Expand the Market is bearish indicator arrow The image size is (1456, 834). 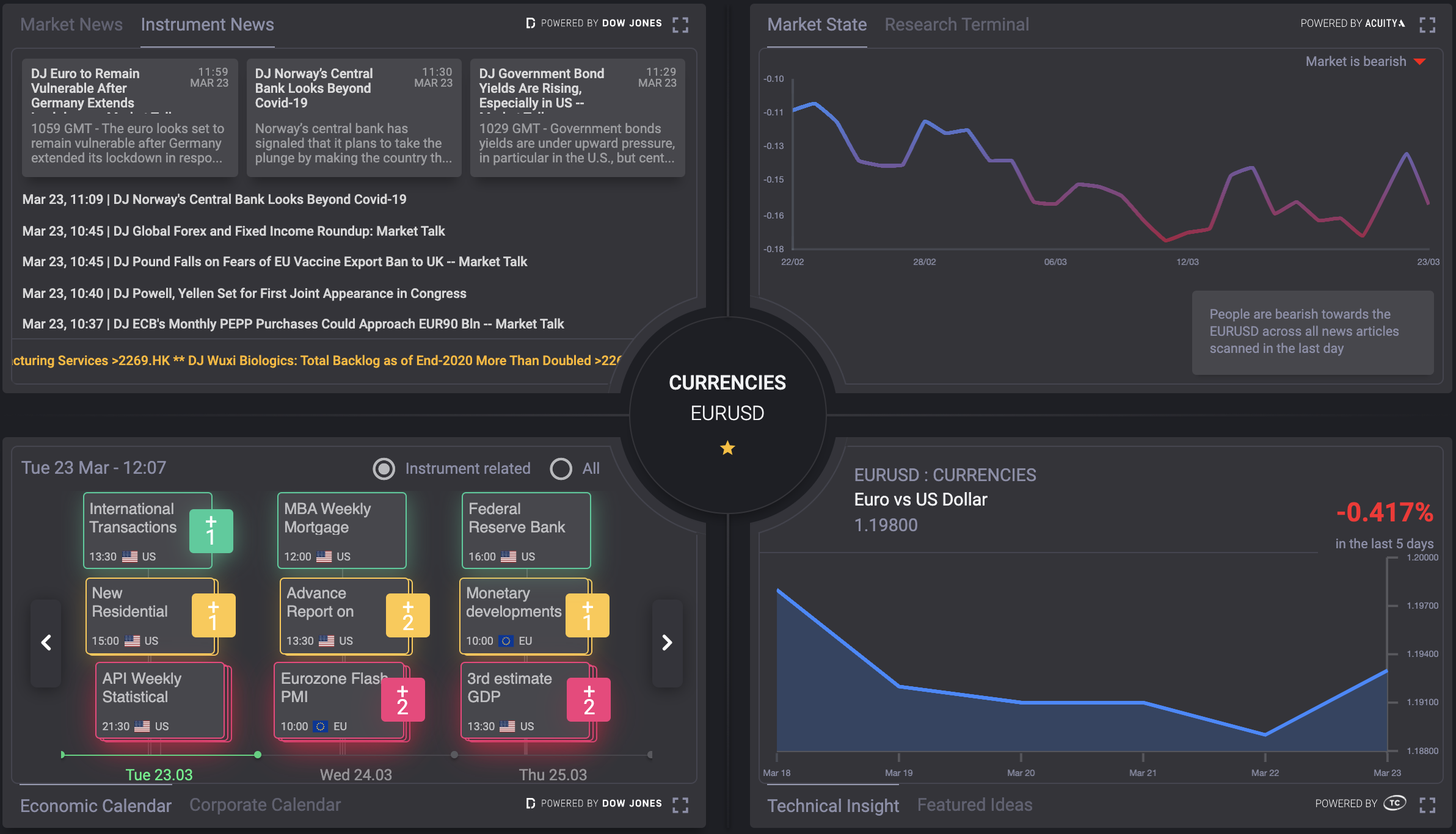[x=1420, y=62]
